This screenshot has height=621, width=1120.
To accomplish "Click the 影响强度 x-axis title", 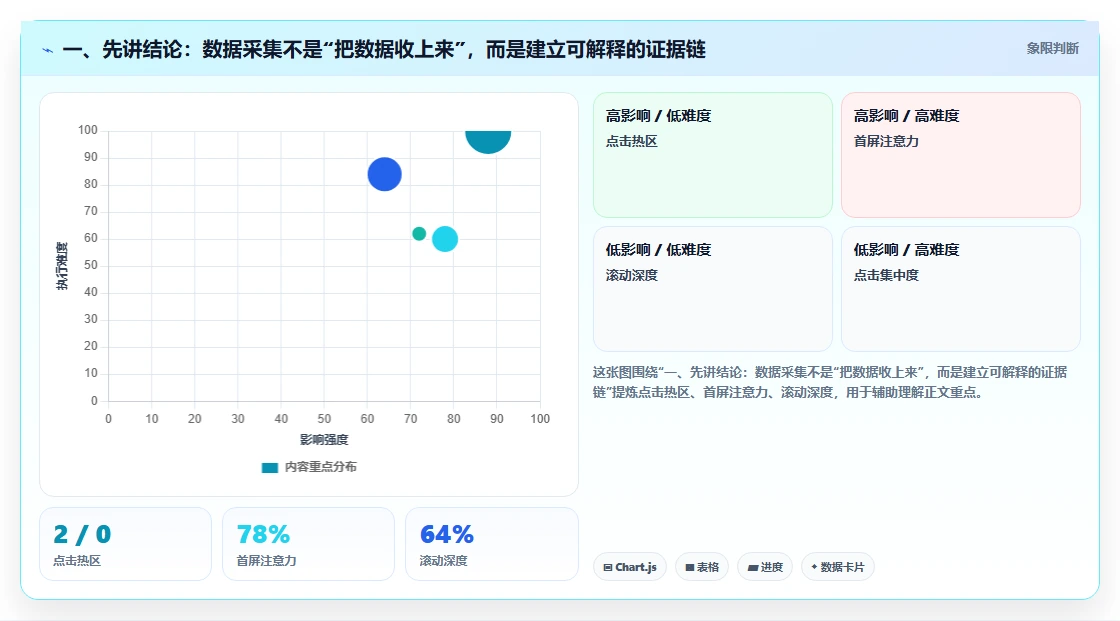I will [324, 439].
